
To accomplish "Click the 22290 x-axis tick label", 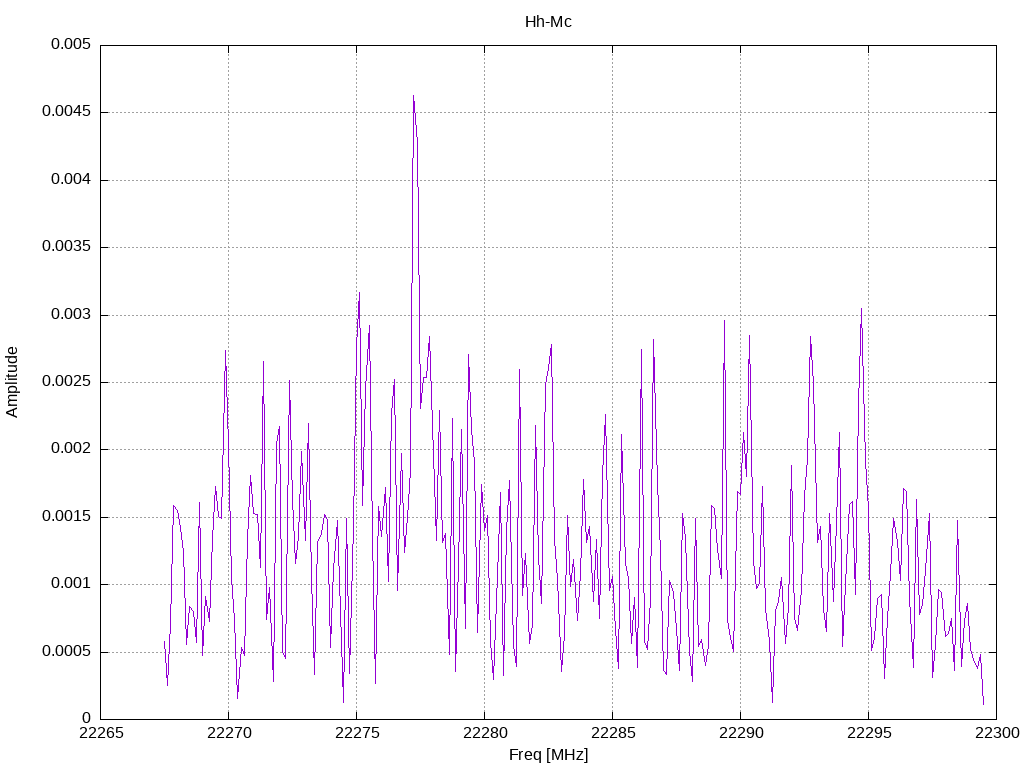I will pyautogui.click(x=740, y=734).
